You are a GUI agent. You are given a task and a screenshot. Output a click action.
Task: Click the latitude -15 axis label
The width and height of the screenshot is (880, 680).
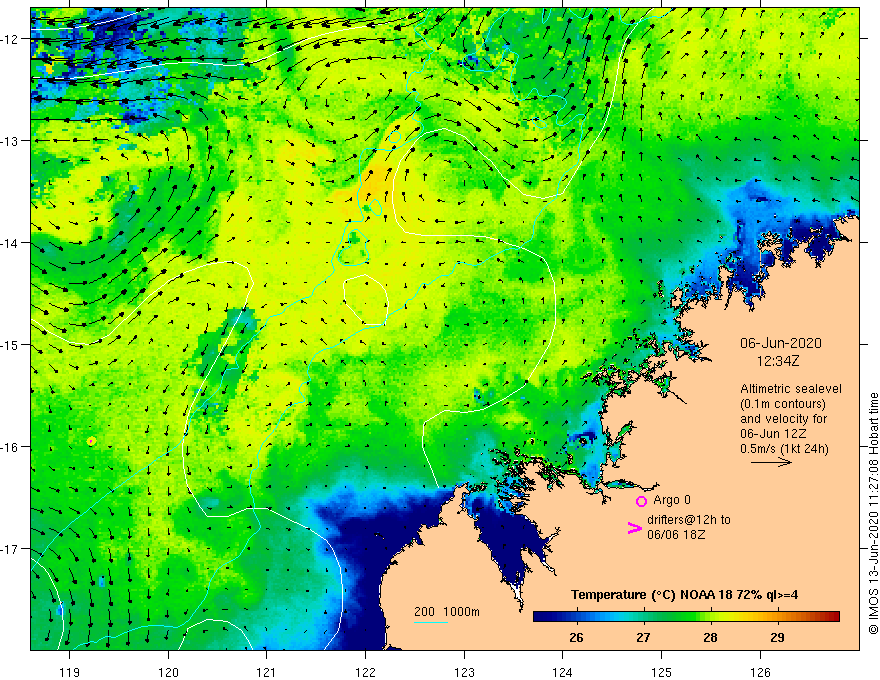(10, 344)
